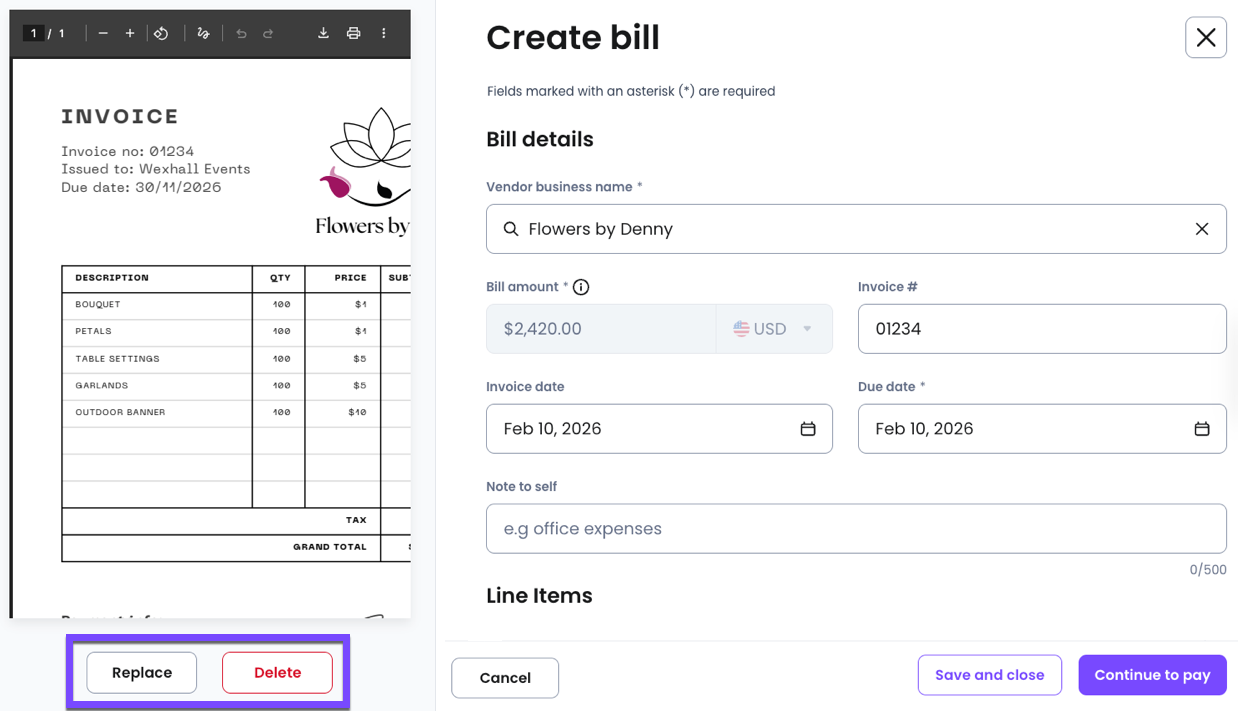Delete the uploaded invoice file
Screen dimensions: 1238x711
click(x=277, y=673)
